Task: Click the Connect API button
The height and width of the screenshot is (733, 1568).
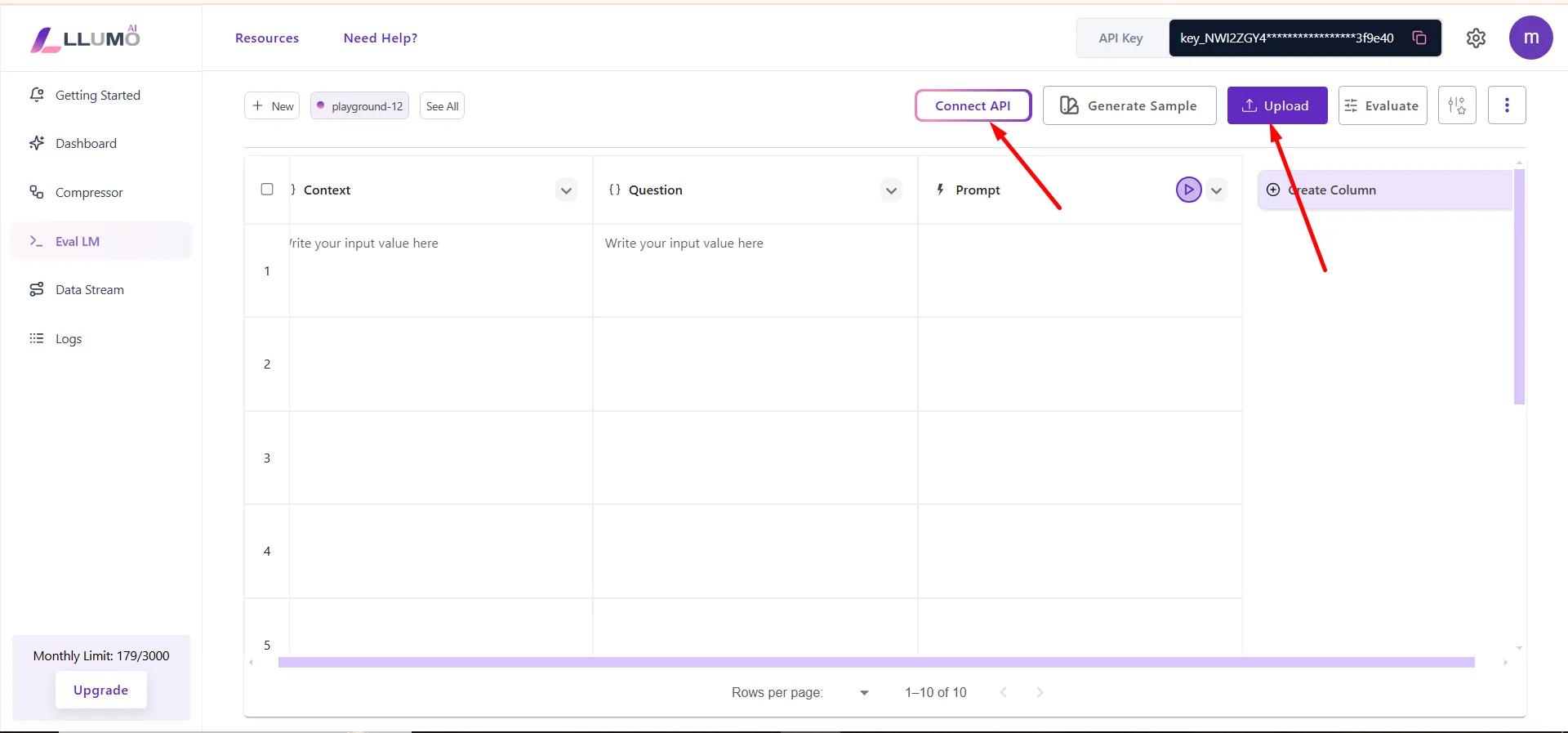Action: [x=973, y=105]
